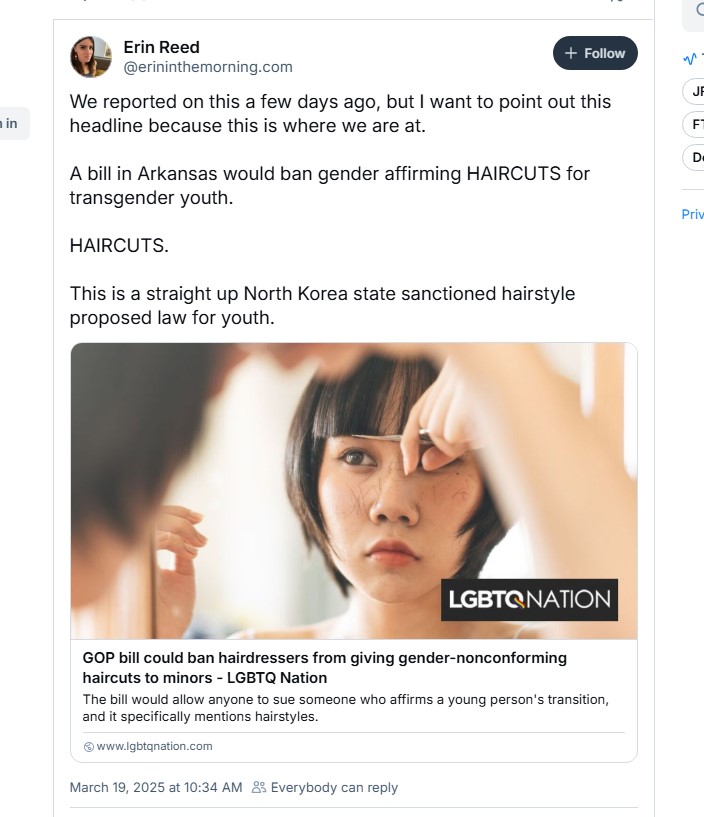
Task: Click the globe icon beside lgbtqnation.com
Action: point(88,747)
